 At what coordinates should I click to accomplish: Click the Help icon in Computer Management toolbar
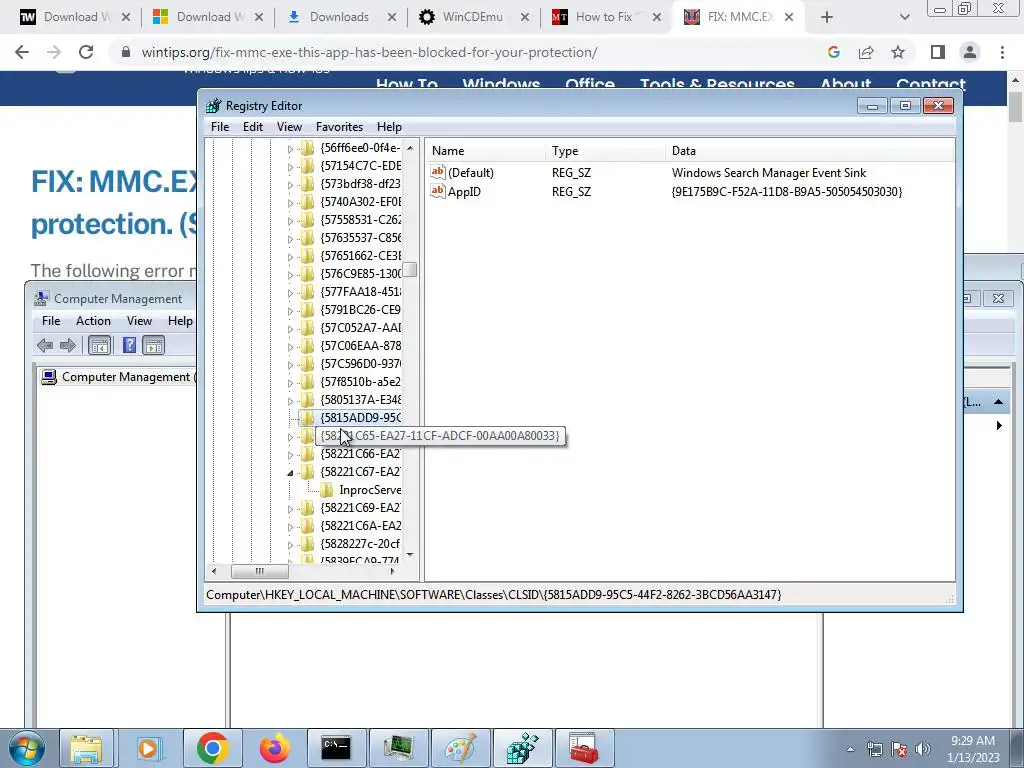129,345
